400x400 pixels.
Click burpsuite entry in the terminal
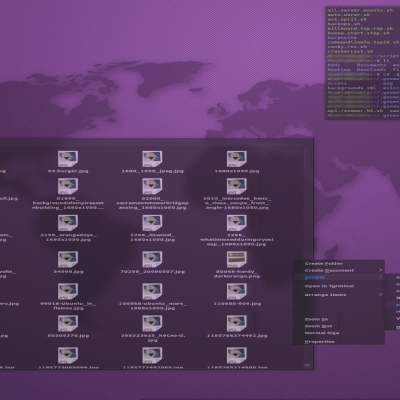tap(342, 38)
